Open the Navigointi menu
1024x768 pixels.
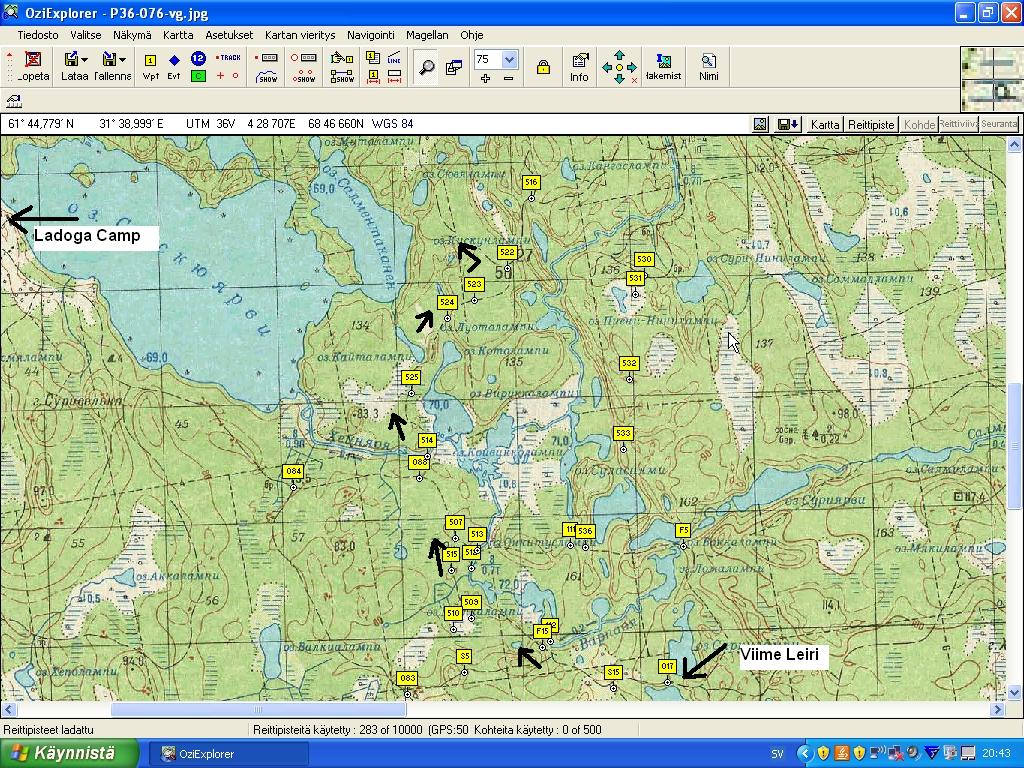pos(371,35)
